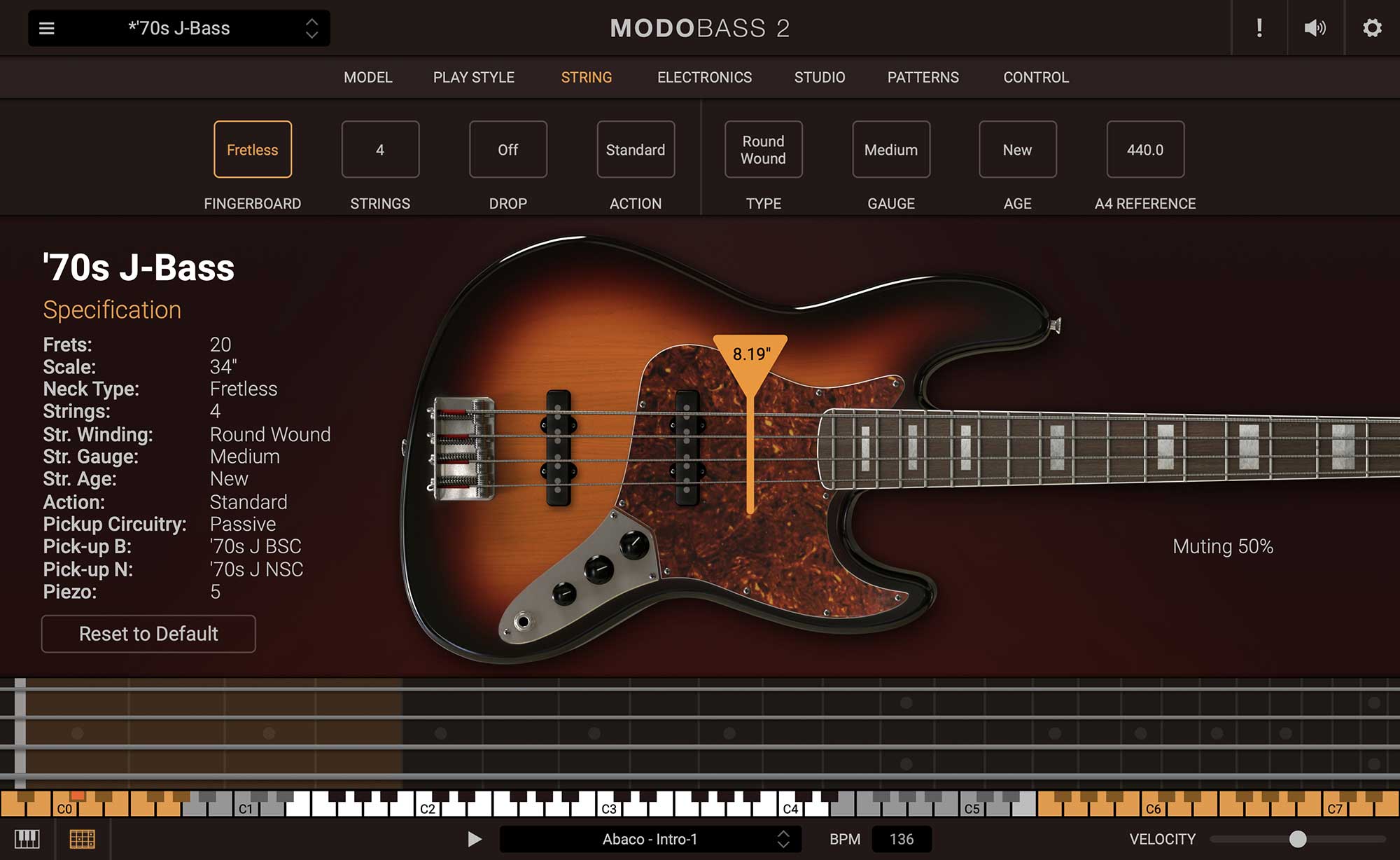The height and width of the screenshot is (860, 1400).
Task: Click the Reset to Default button
Action: coord(148,634)
